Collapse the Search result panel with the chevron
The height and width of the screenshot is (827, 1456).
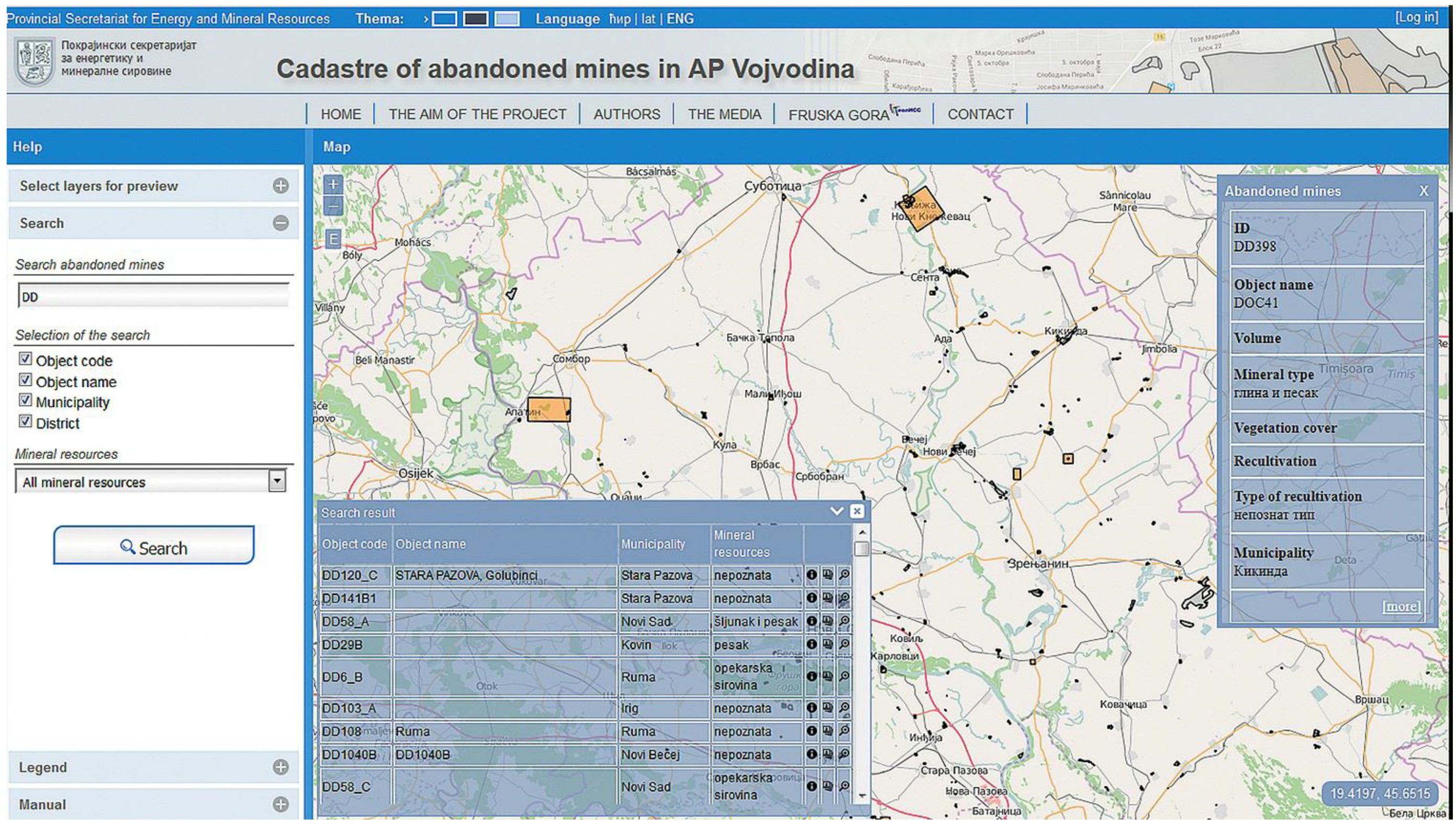pyautogui.click(x=836, y=511)
